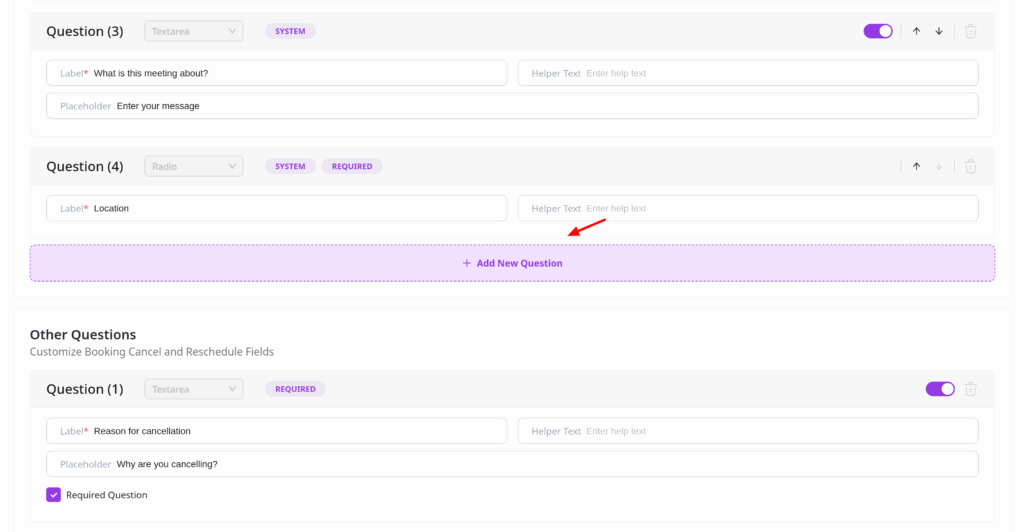Open Question (3) Textarea type dropdown
Image resolution: width=1024 pixels, height=532 pixels.
[193, 31]
